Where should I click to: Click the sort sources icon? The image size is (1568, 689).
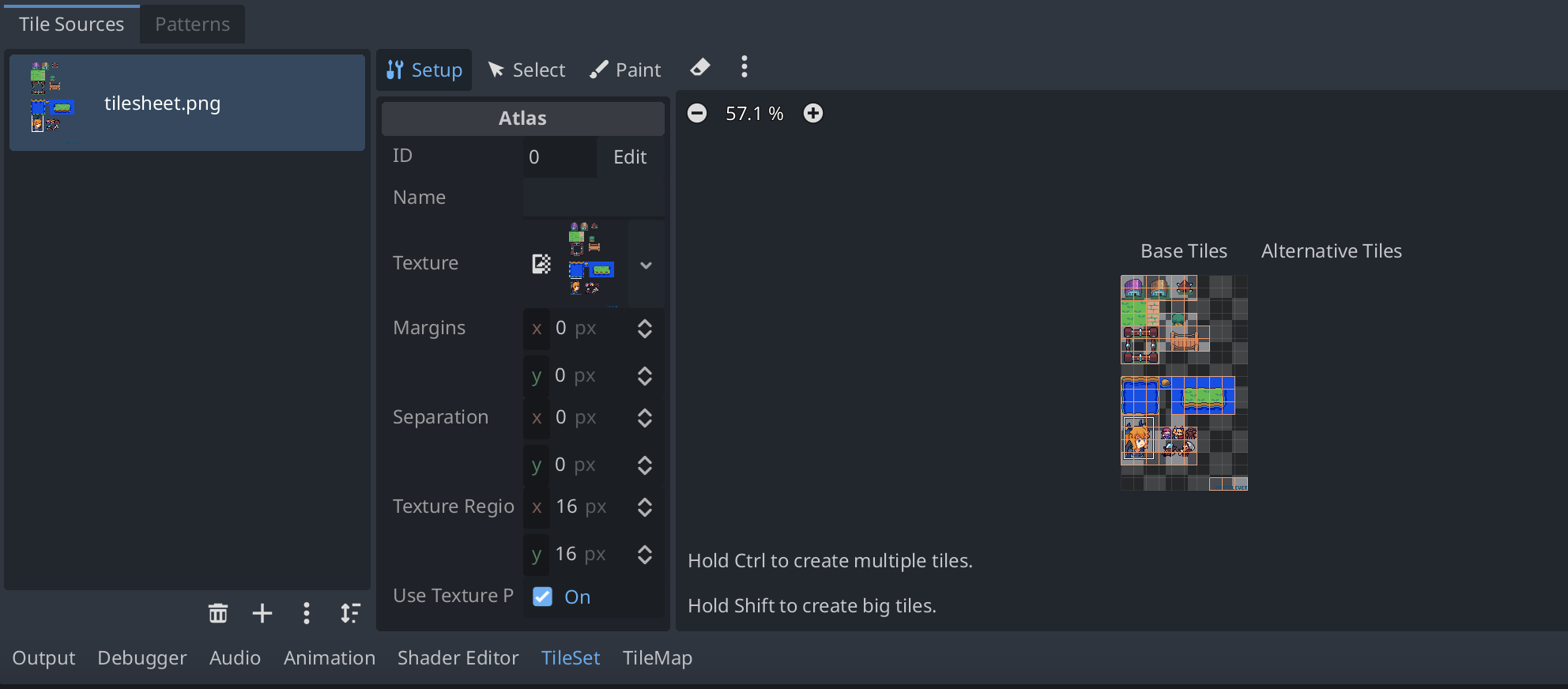pyautogui.click(x=350, y=613)
